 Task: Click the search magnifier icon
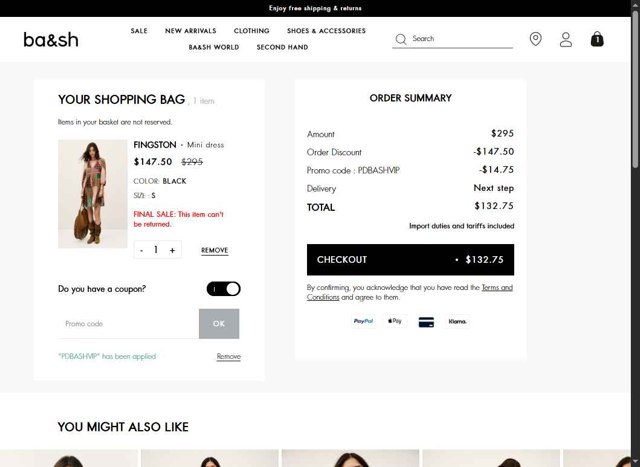pos(401,39)
